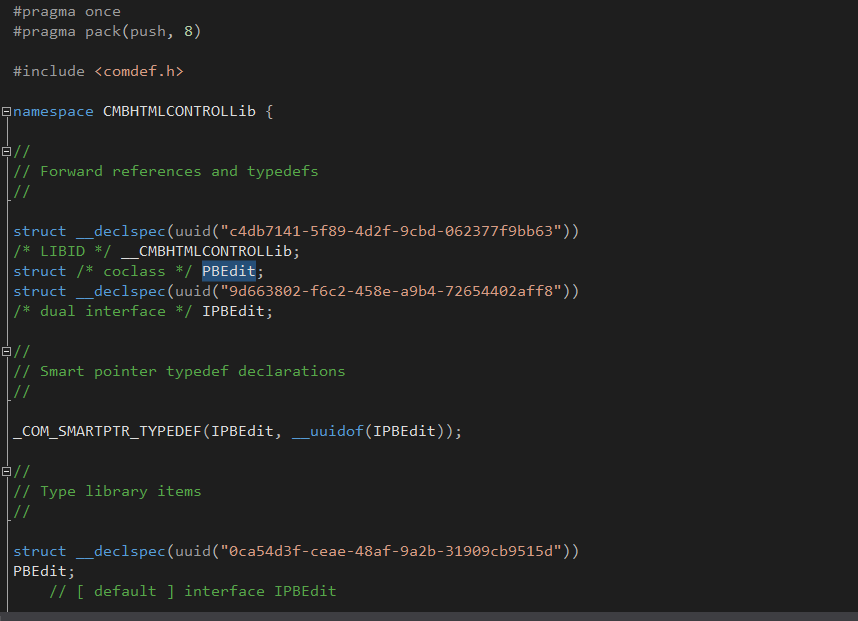This screenshot has width=858, height=621.
Task: Click the highlighted PBEdit coclass identifier
Action: [x=229, y=271]
